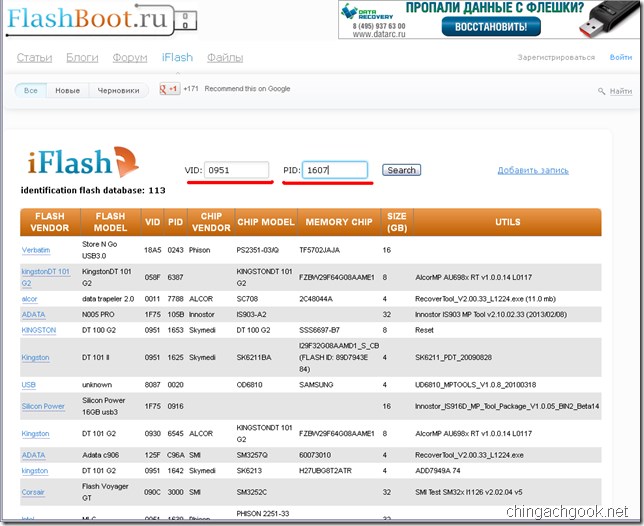Viewport: 644px width, 526px height.
Task: Select the Новые filter tab
Action: 68,90
